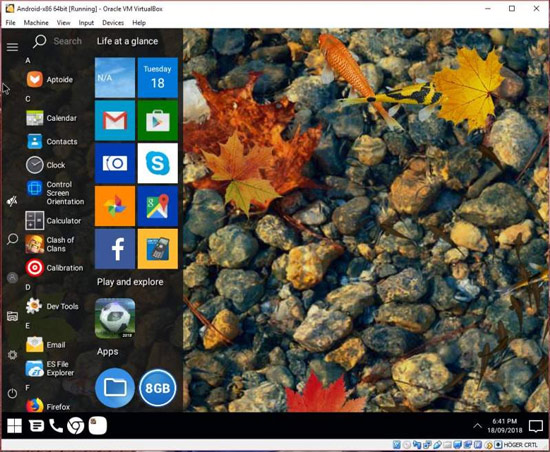Screen dimensions: 550x452
Task: Click the 'Life at a glance' heading
Action: [127, 41]
